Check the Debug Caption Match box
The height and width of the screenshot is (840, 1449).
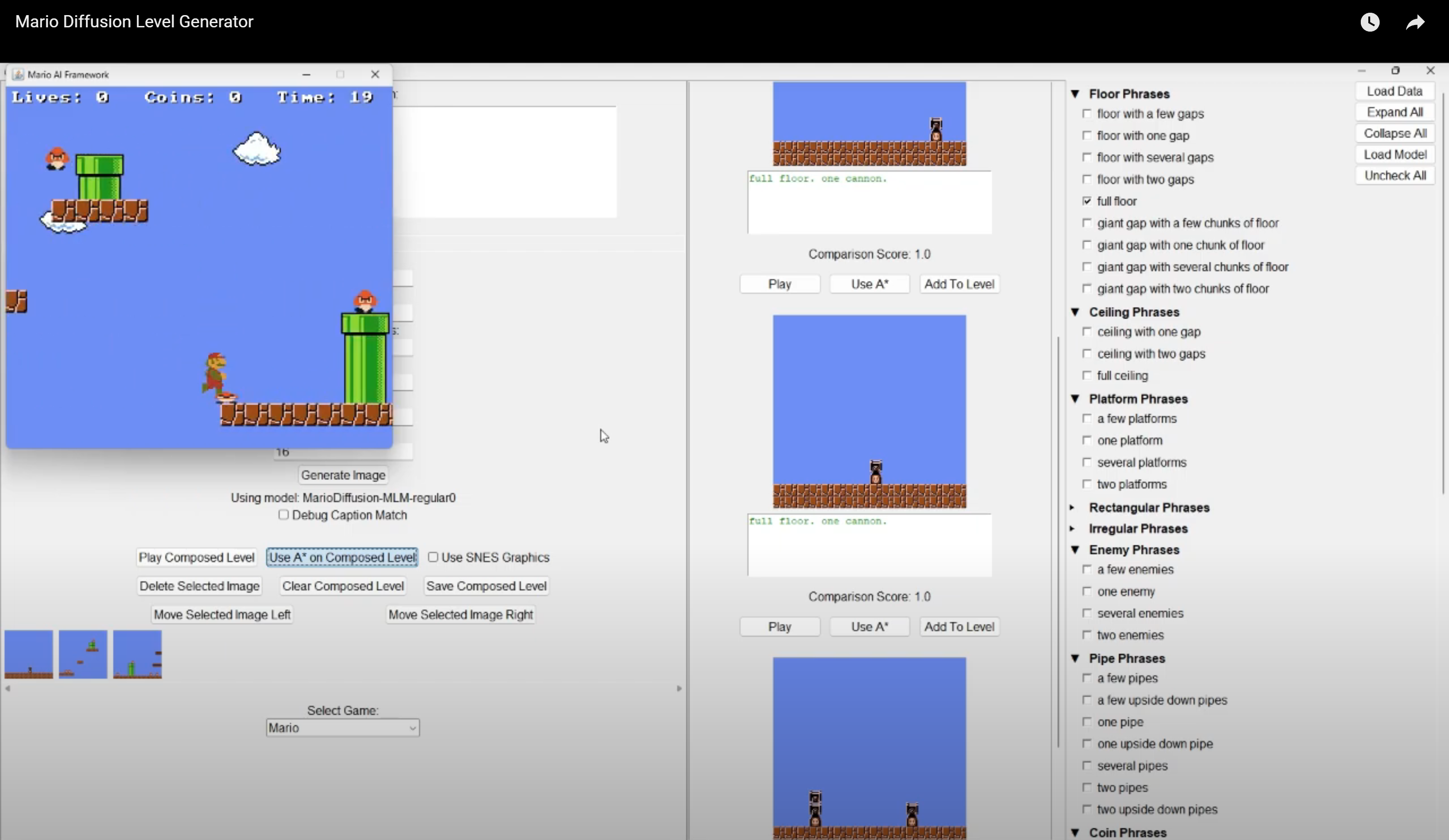pyautogui.click(x=284, y=515)
